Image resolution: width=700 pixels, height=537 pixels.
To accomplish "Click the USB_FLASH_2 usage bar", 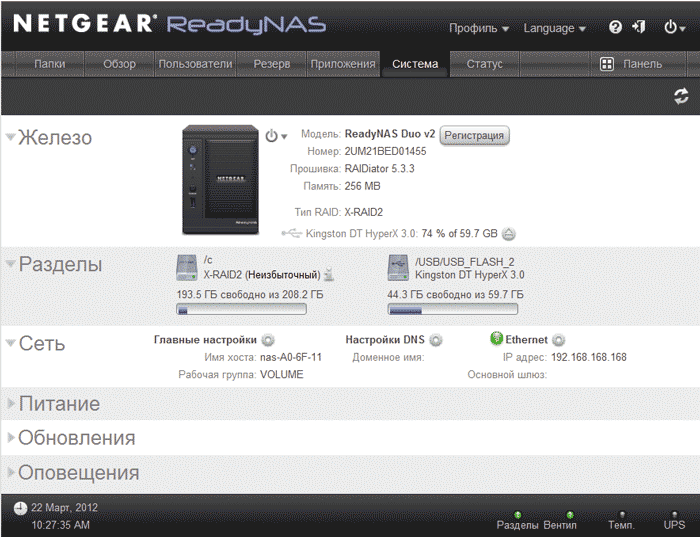I will coord(453,309).
